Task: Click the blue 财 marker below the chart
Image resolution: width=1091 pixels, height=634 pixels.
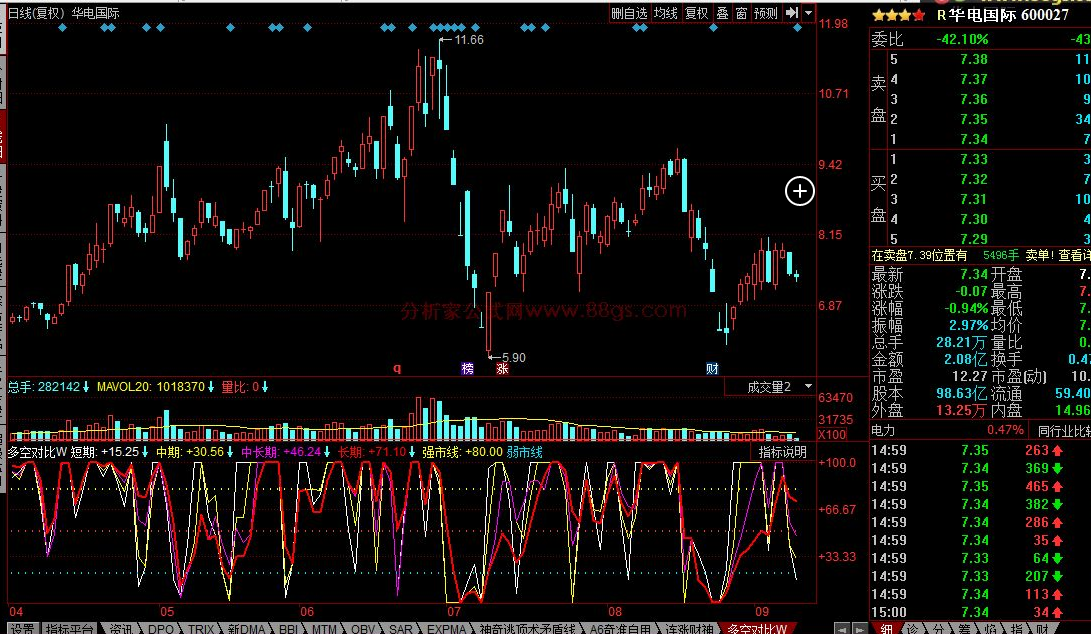Action: (712, 368)
